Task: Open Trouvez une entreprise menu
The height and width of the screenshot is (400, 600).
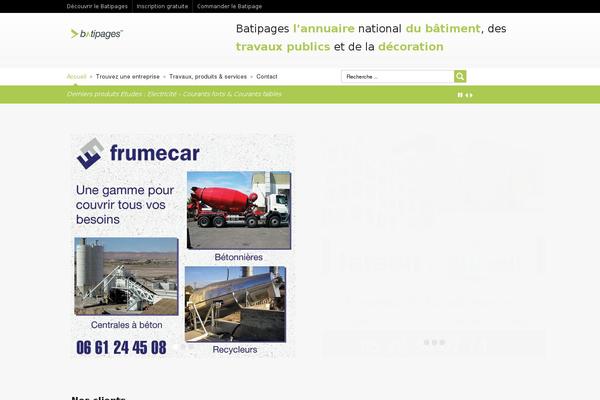Action: pos(127,77)
